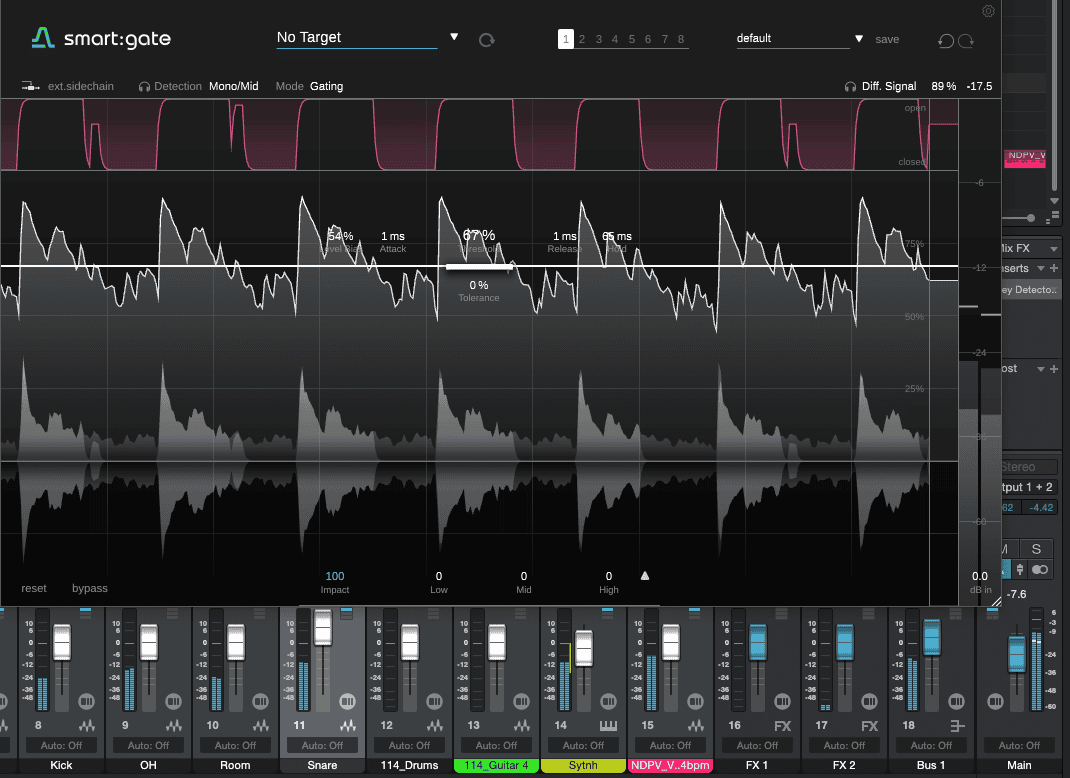Viewport: 1070px width, 778px height.
Task: Select state slot 7
Action: (x=665, y=39)
